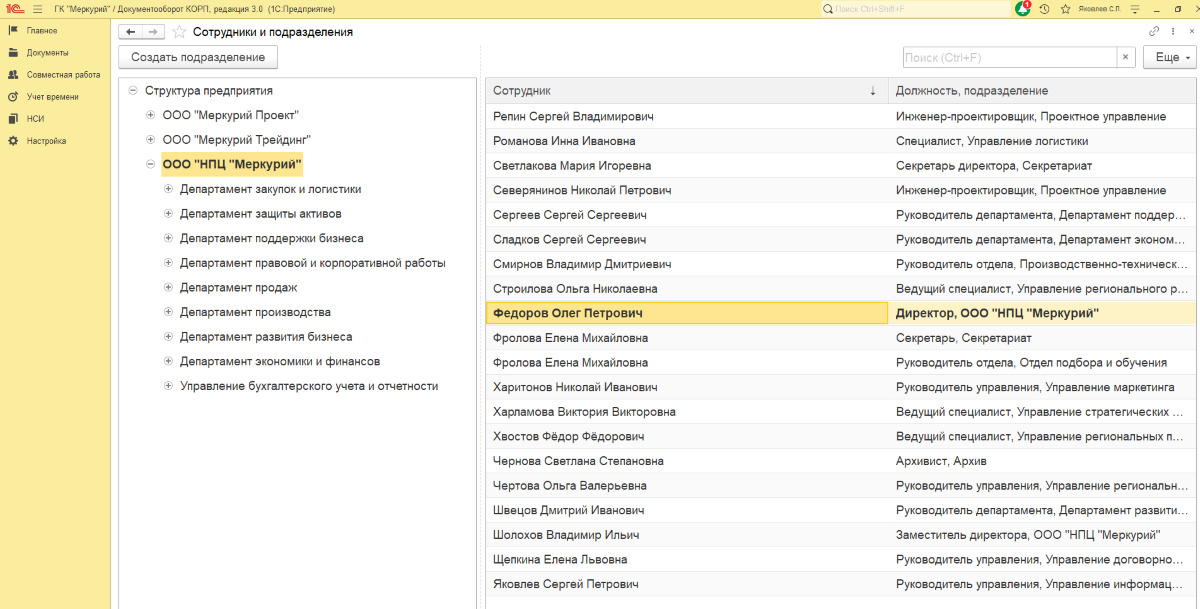The image size is (1200, 609).
Task: Open the Настройка section
Action: (46, 141)
